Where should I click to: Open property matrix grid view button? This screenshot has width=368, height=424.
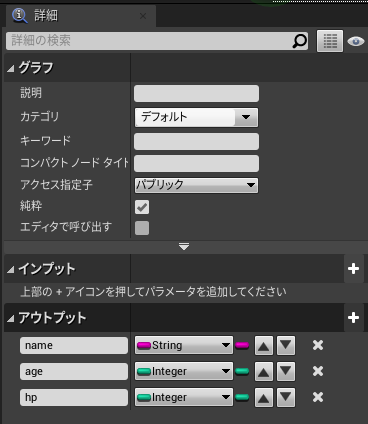(x=330, y=41)
